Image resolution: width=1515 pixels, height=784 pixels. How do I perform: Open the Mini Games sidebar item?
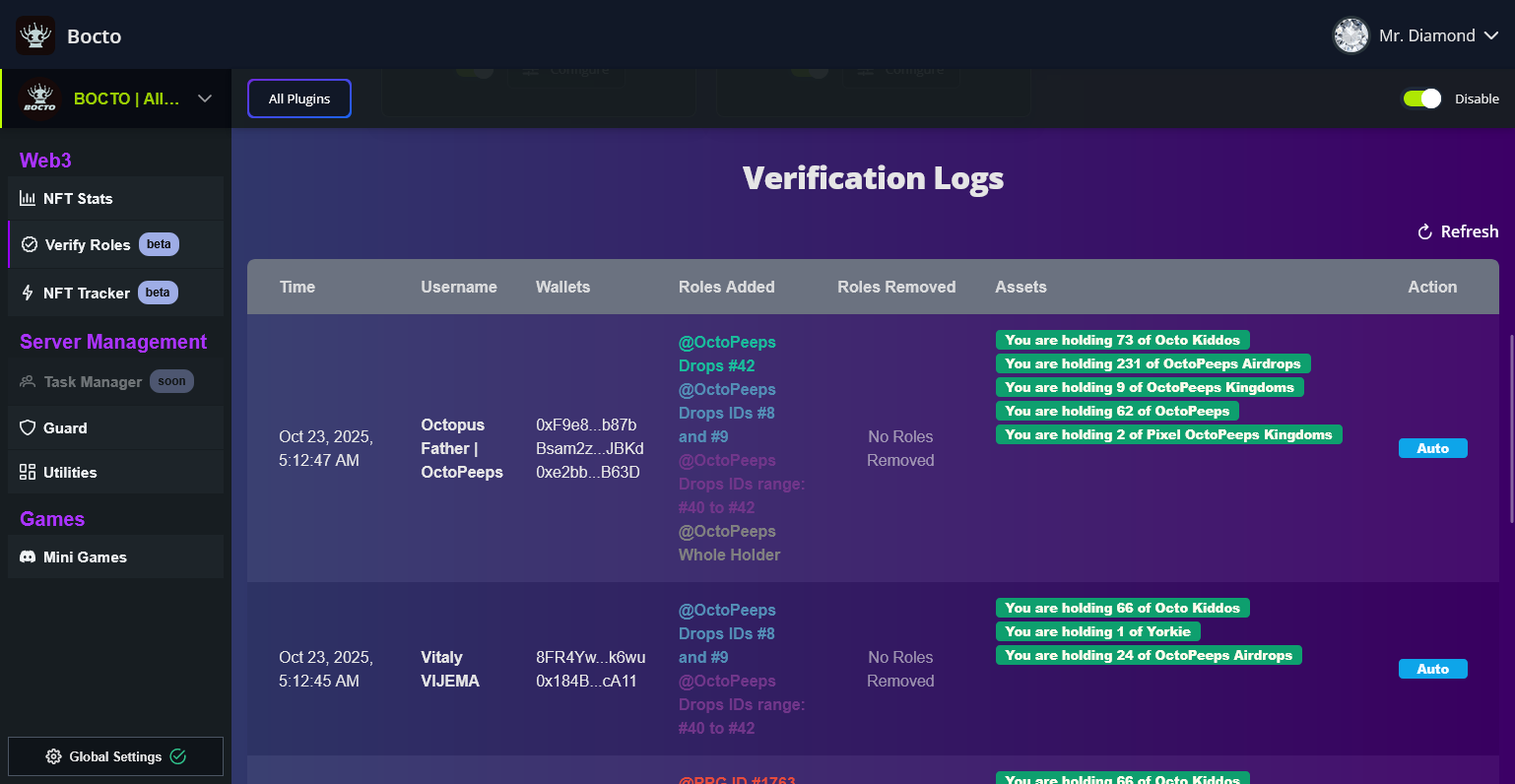coord(85,557)
